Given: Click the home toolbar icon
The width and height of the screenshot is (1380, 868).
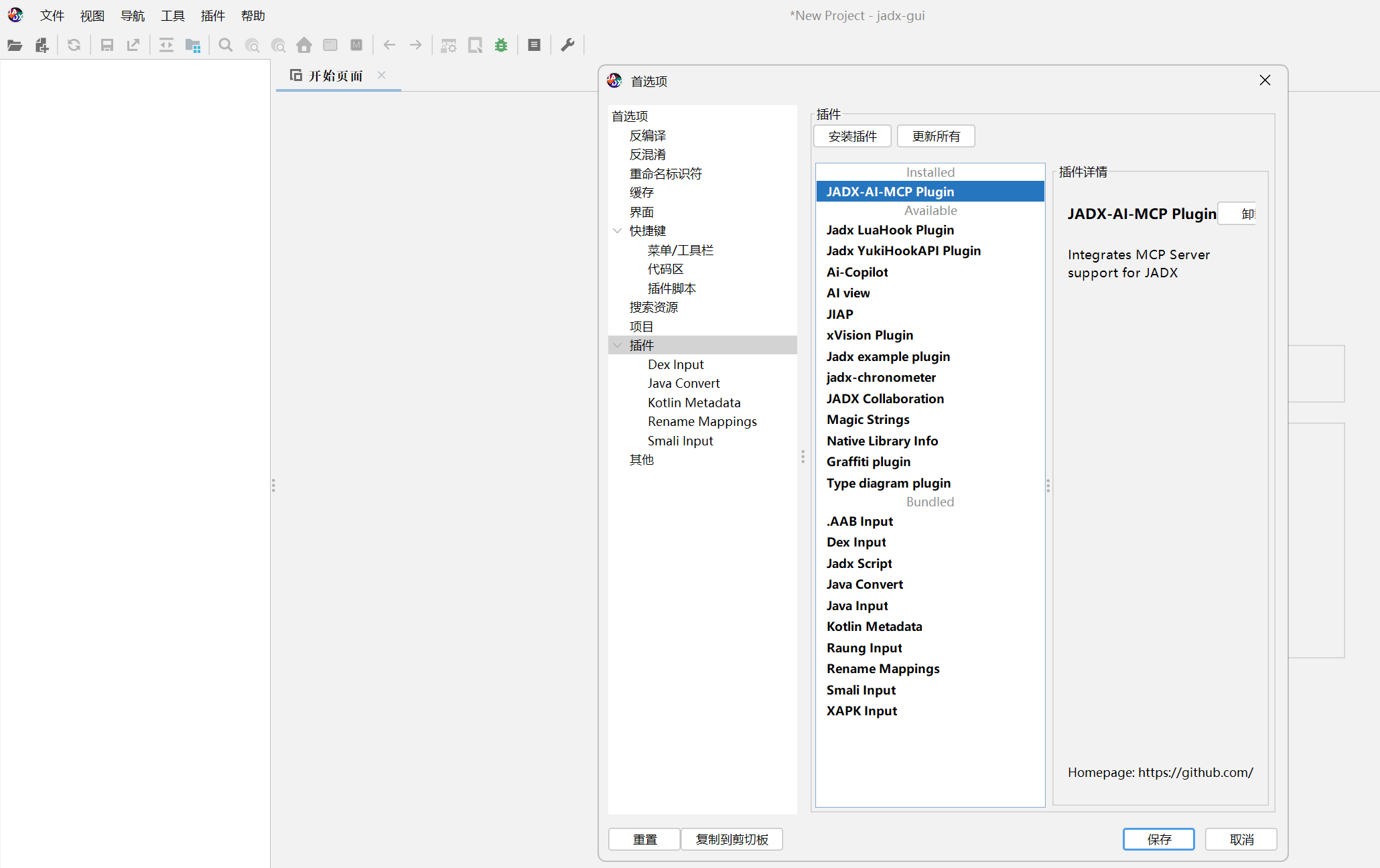Looking at the screenshot, I should pos(304,46).
